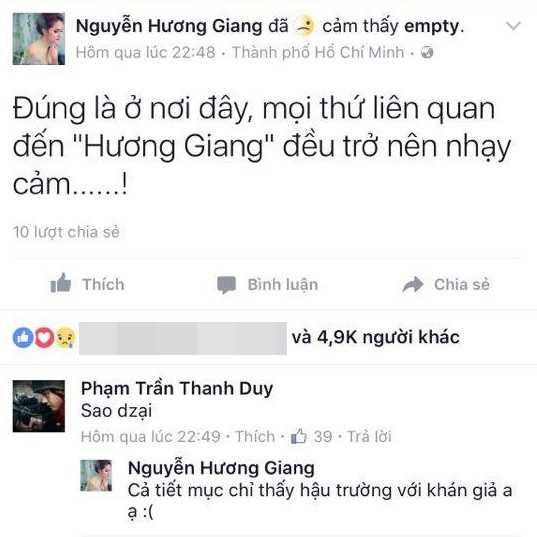Screen dimensions: 537x537
Task: Click the thumbs-up Thích icon
Action: point(61,283)
